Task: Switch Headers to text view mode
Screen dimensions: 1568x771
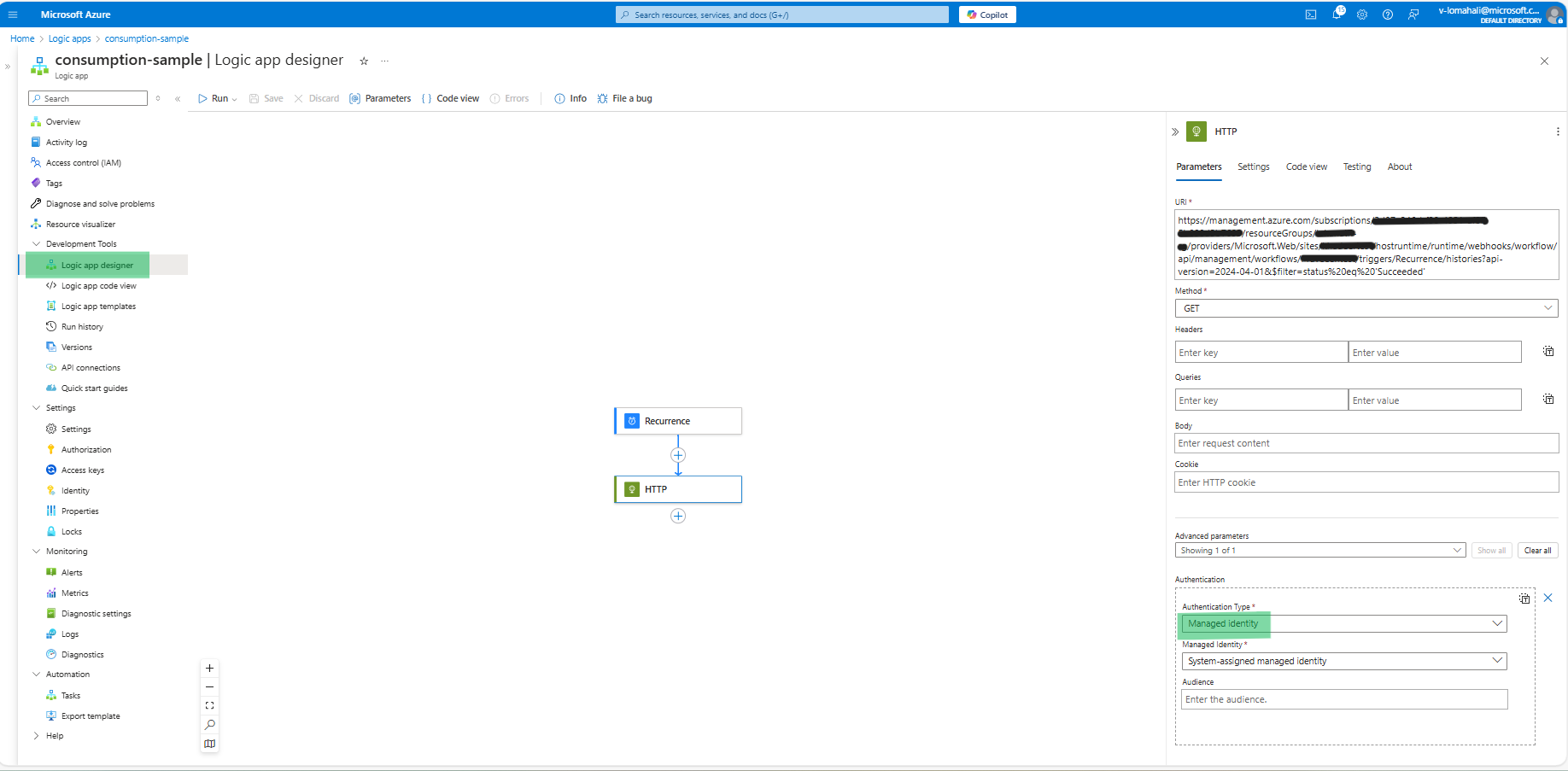Action: [x=1548, y=351]
